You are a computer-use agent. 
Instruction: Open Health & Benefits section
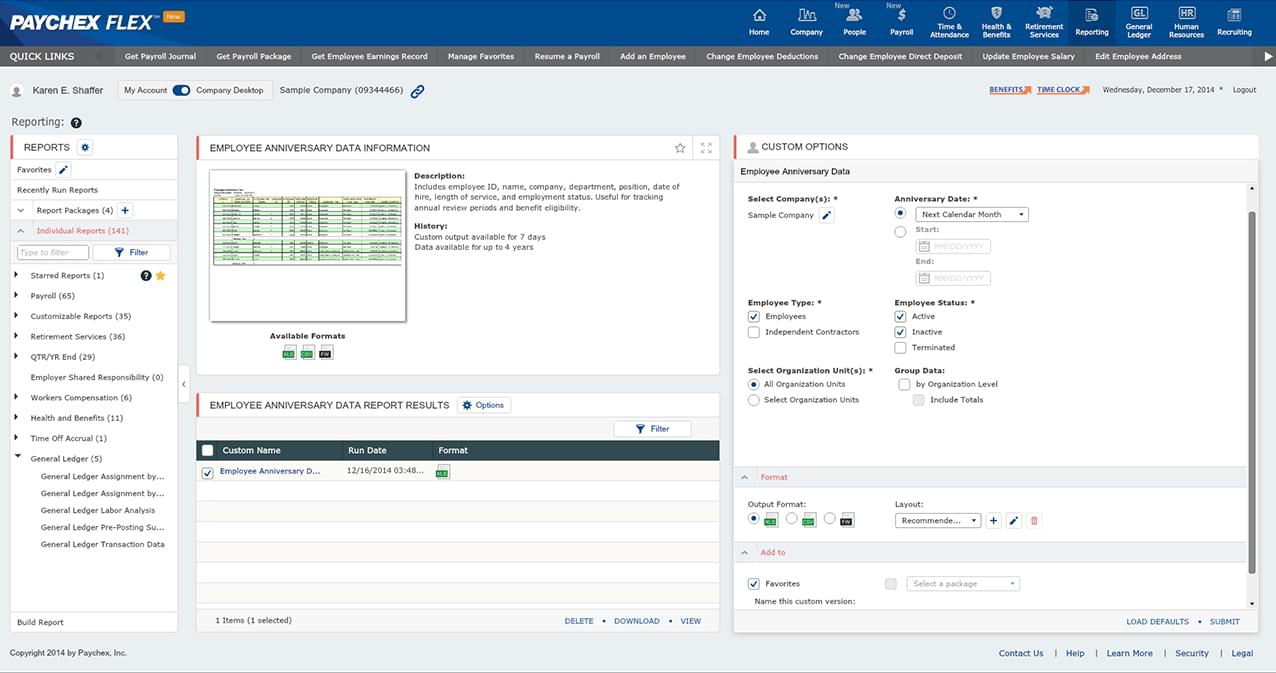[996, 22]
